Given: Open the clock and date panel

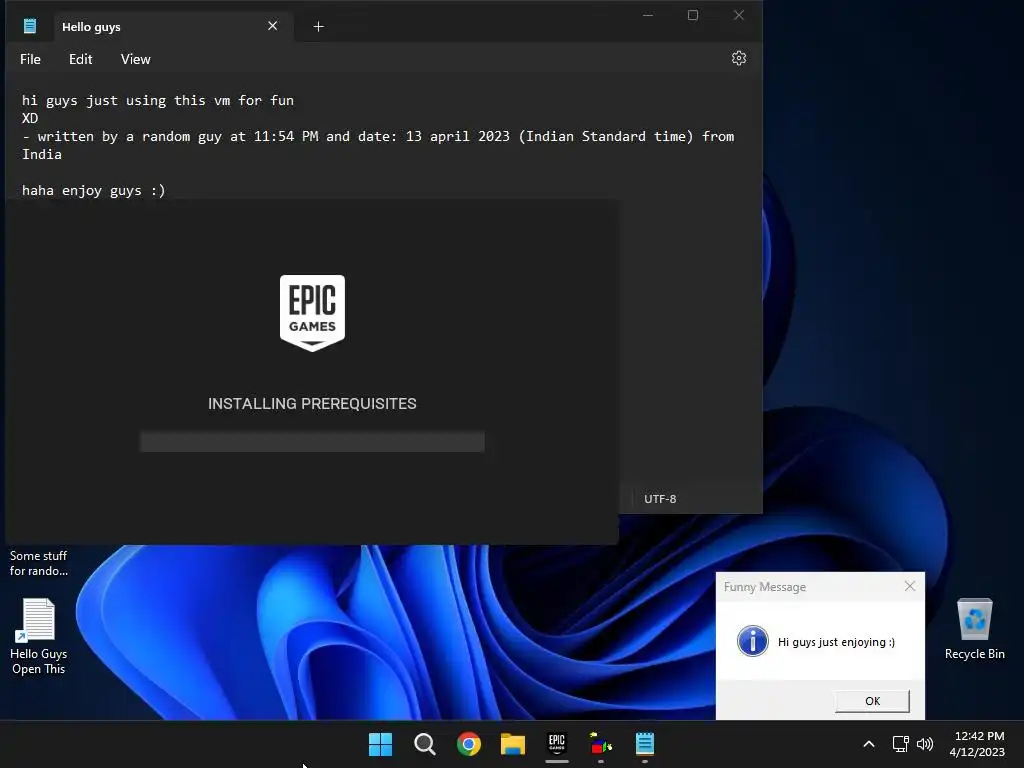Looking at the screenshot, I should (x=977, y=744).
